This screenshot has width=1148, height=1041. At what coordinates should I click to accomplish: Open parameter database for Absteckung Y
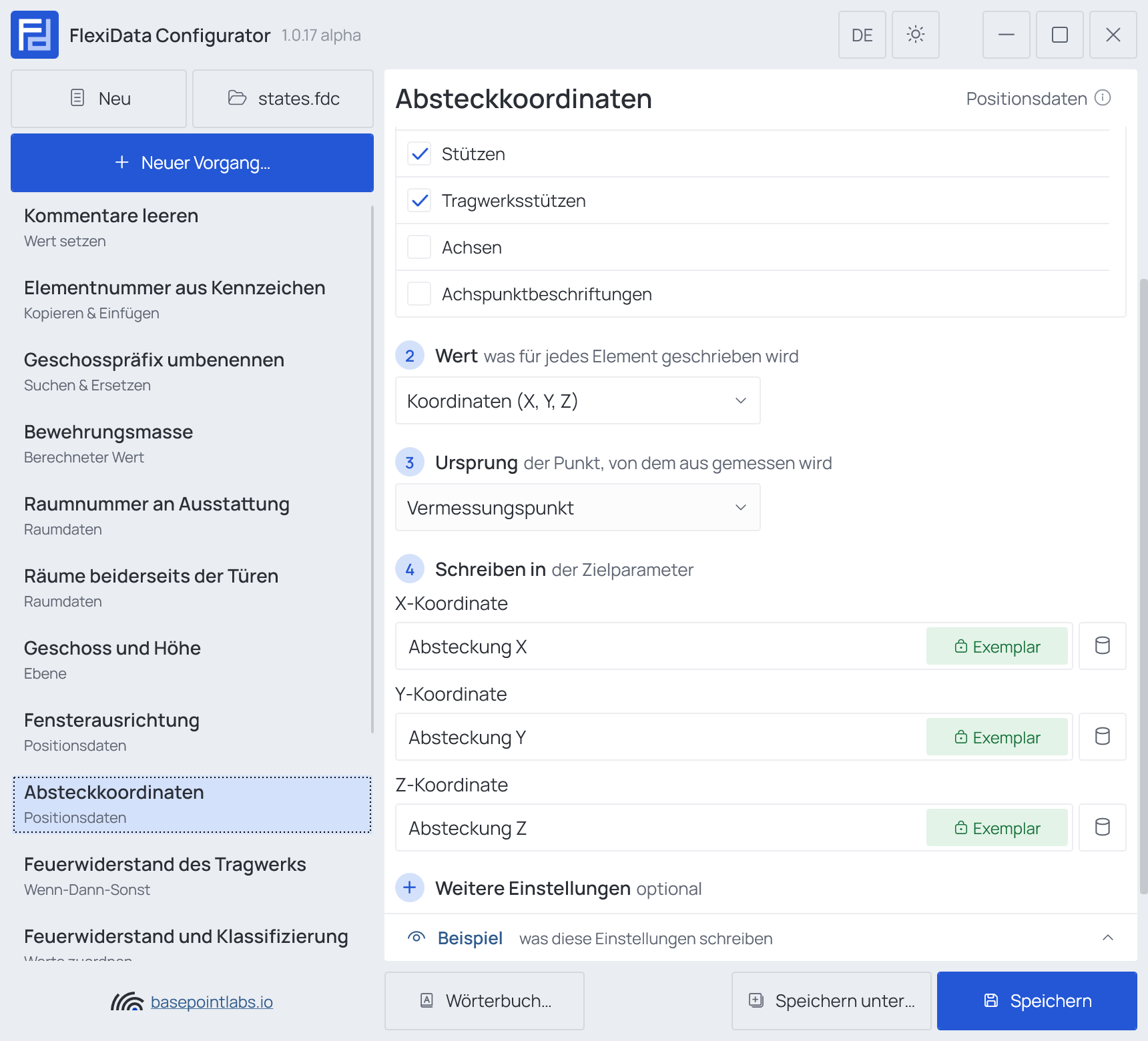click(1103, 737)
